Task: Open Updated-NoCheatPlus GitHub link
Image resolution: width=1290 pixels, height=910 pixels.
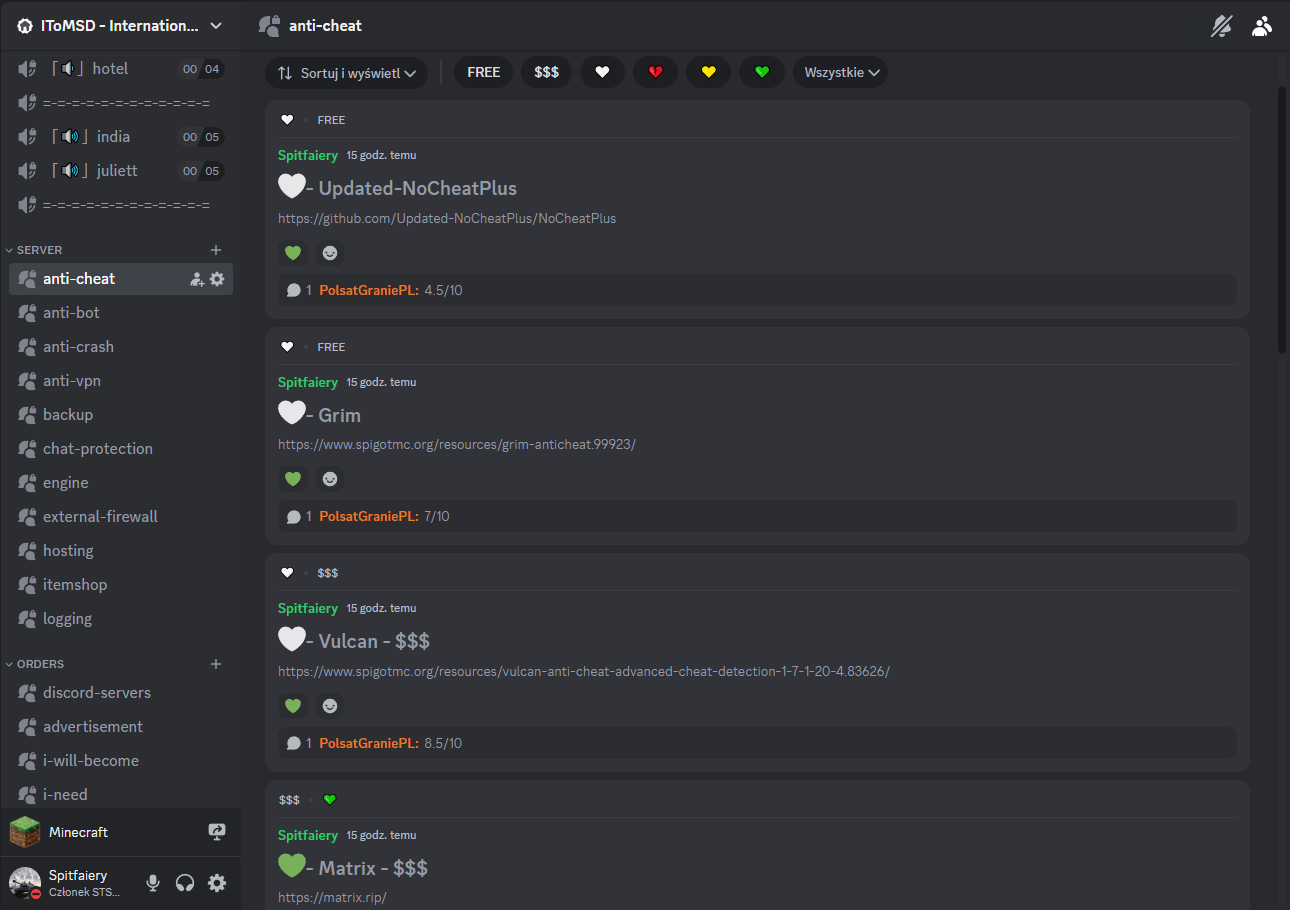Action: pyautogui.click(x=447, y=218)
